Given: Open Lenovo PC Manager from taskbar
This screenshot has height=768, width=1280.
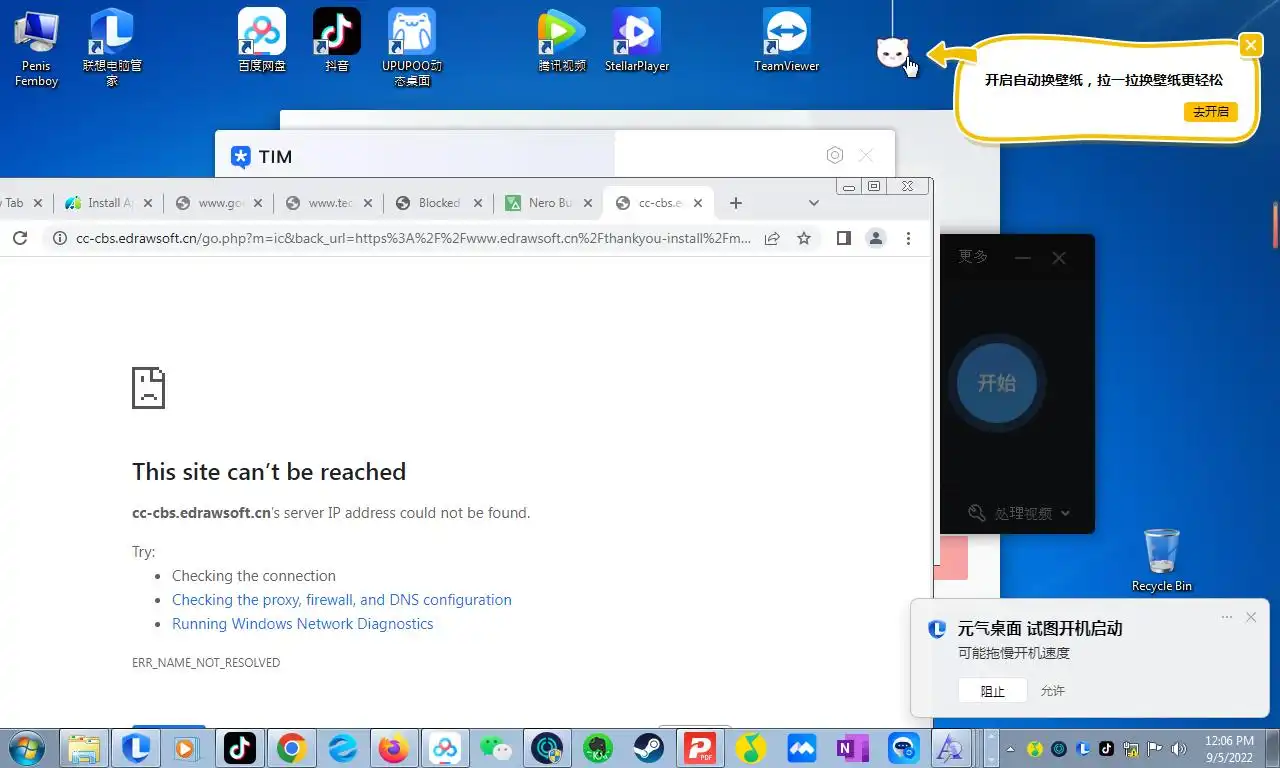Looking at the screenshot, I should pyautogui.click(x=137, y=748).
